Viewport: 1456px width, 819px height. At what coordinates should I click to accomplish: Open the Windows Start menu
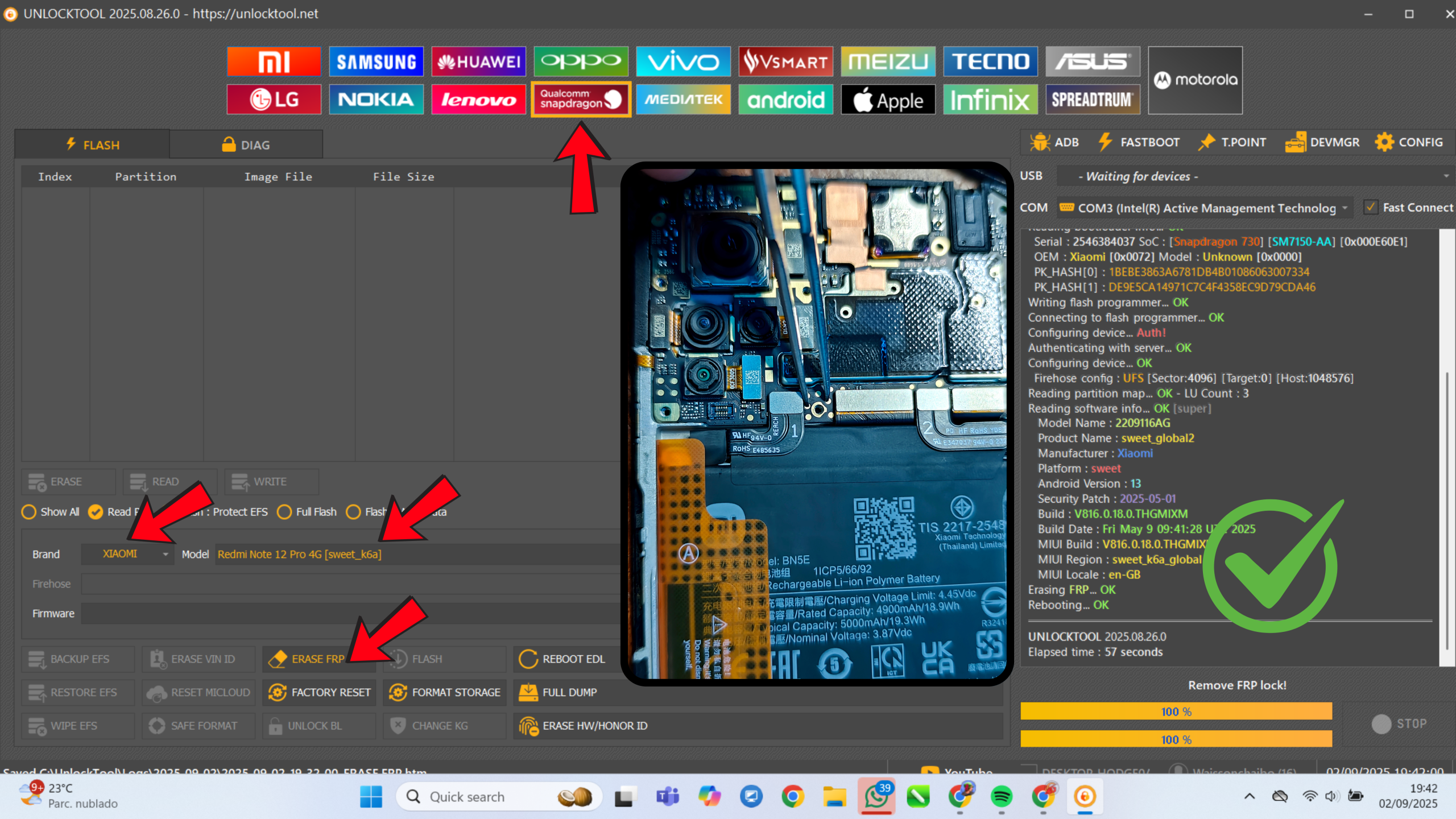click(371, 797)
